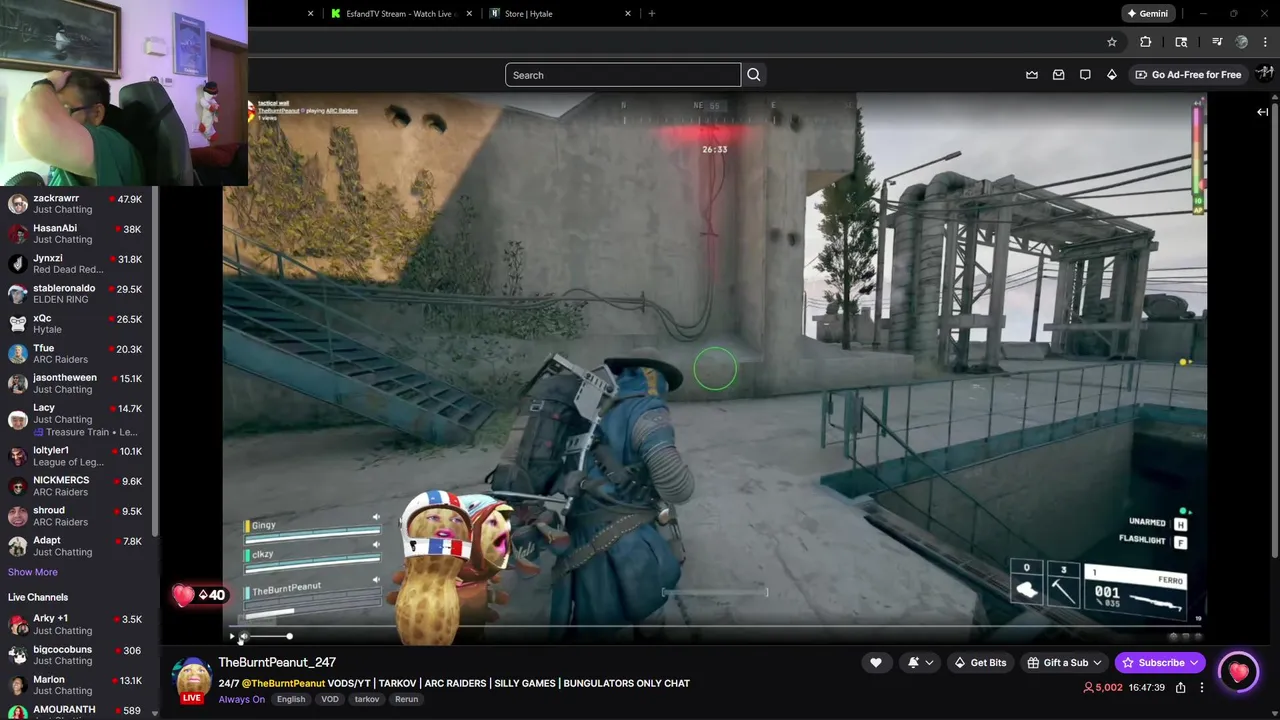The width and height of the screenshot is (1280, 720).
Task: Click shroud's avatar in sidebar
Action: [18, 516]
